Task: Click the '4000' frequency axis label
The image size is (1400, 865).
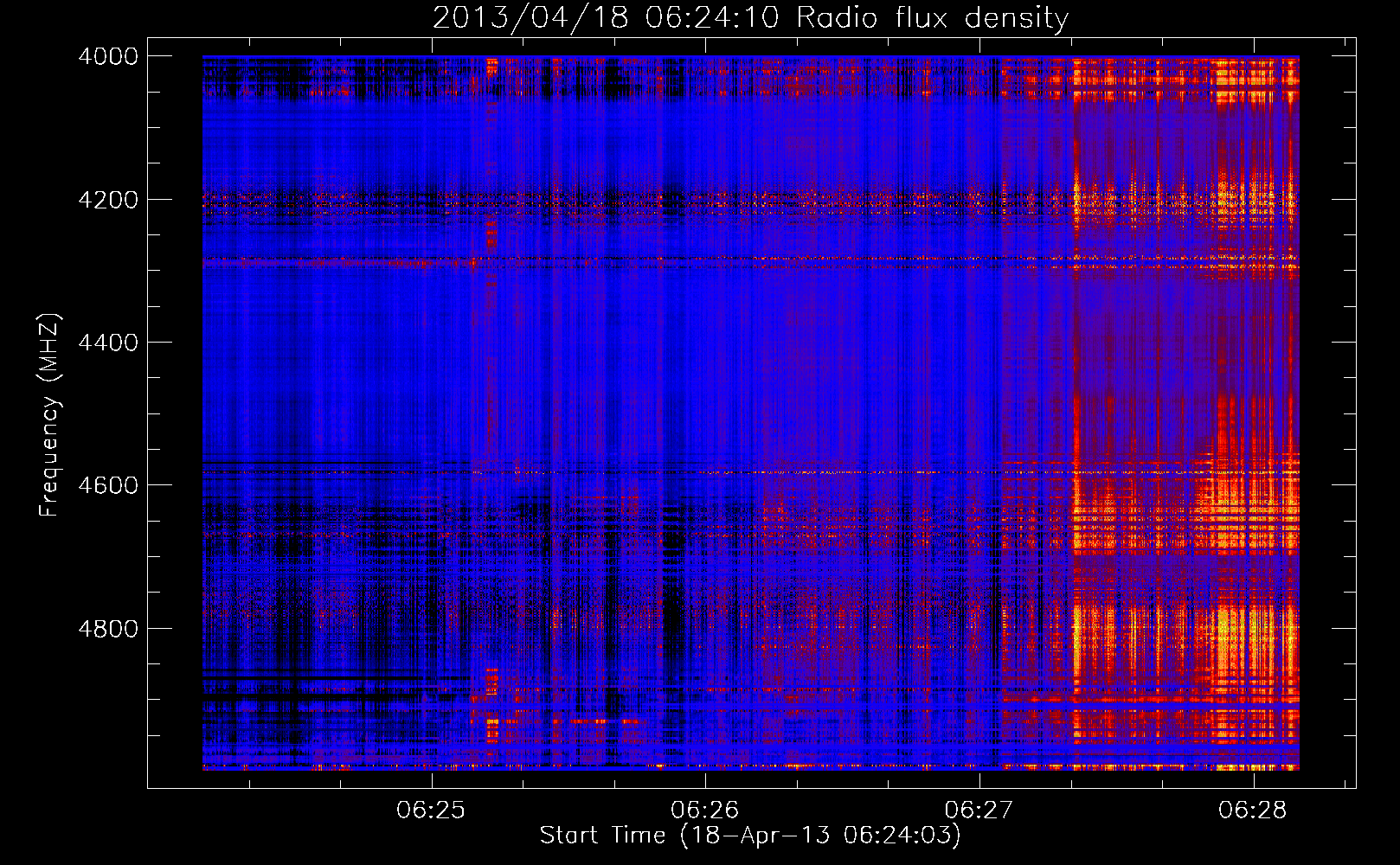Action: pyautogui.click(x=108, y=56)
